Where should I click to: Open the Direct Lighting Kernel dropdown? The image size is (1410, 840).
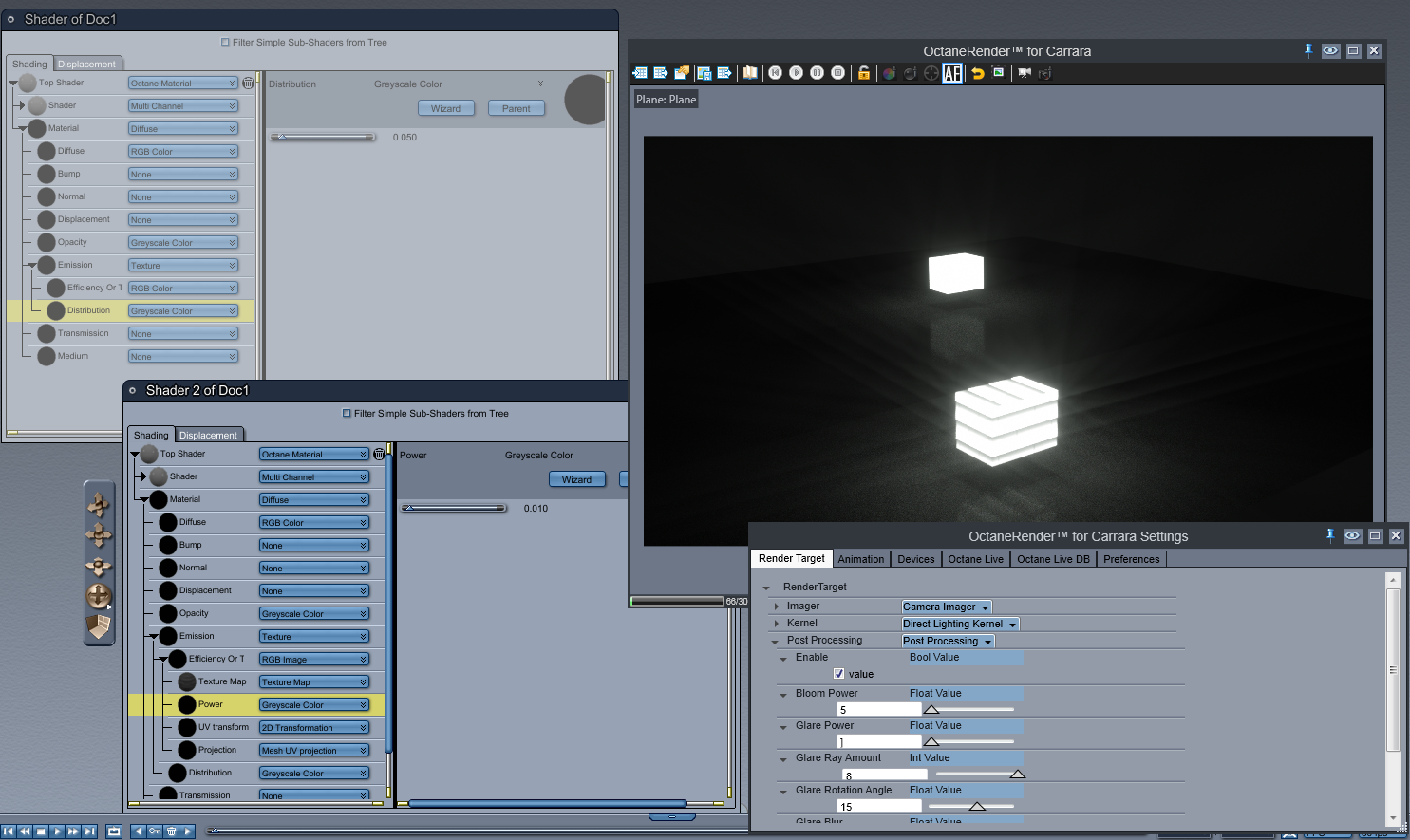(960, 624)
